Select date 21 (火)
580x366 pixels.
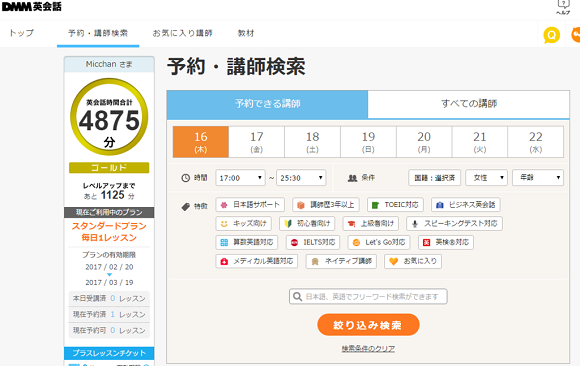(480, 142)
